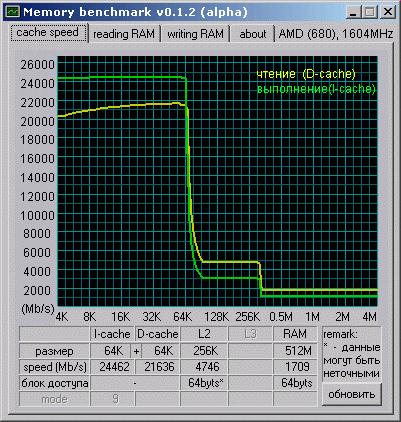
Task: Click the блок доступа row label
Action: pyautogui.click(x=54, y=383)
